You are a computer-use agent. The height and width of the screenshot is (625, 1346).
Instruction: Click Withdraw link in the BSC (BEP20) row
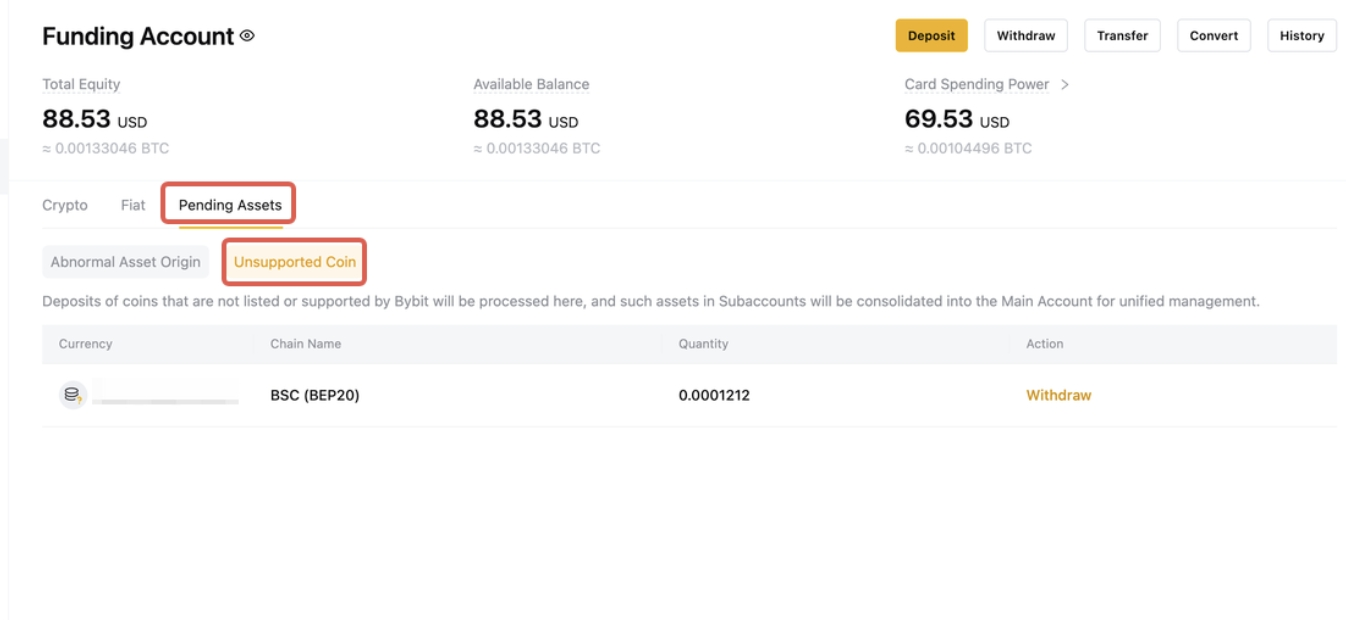1058,395
